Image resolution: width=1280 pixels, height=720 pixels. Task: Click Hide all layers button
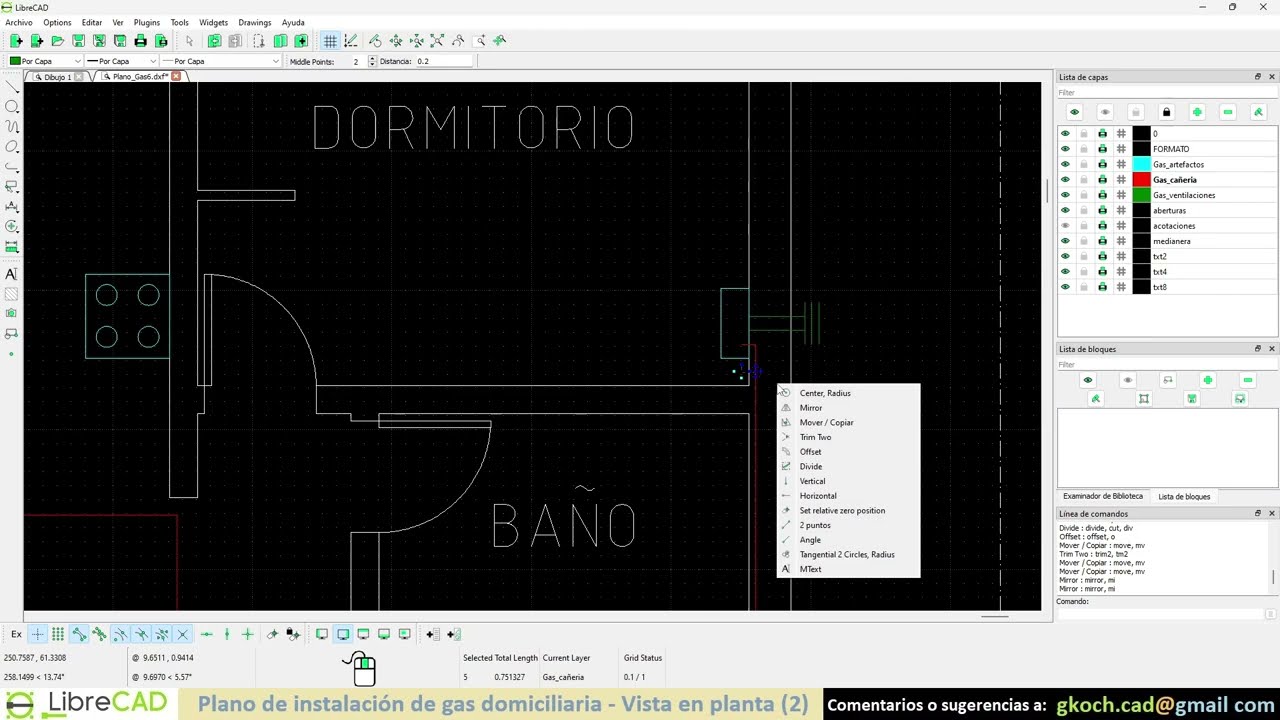[x=1105, y=112]
